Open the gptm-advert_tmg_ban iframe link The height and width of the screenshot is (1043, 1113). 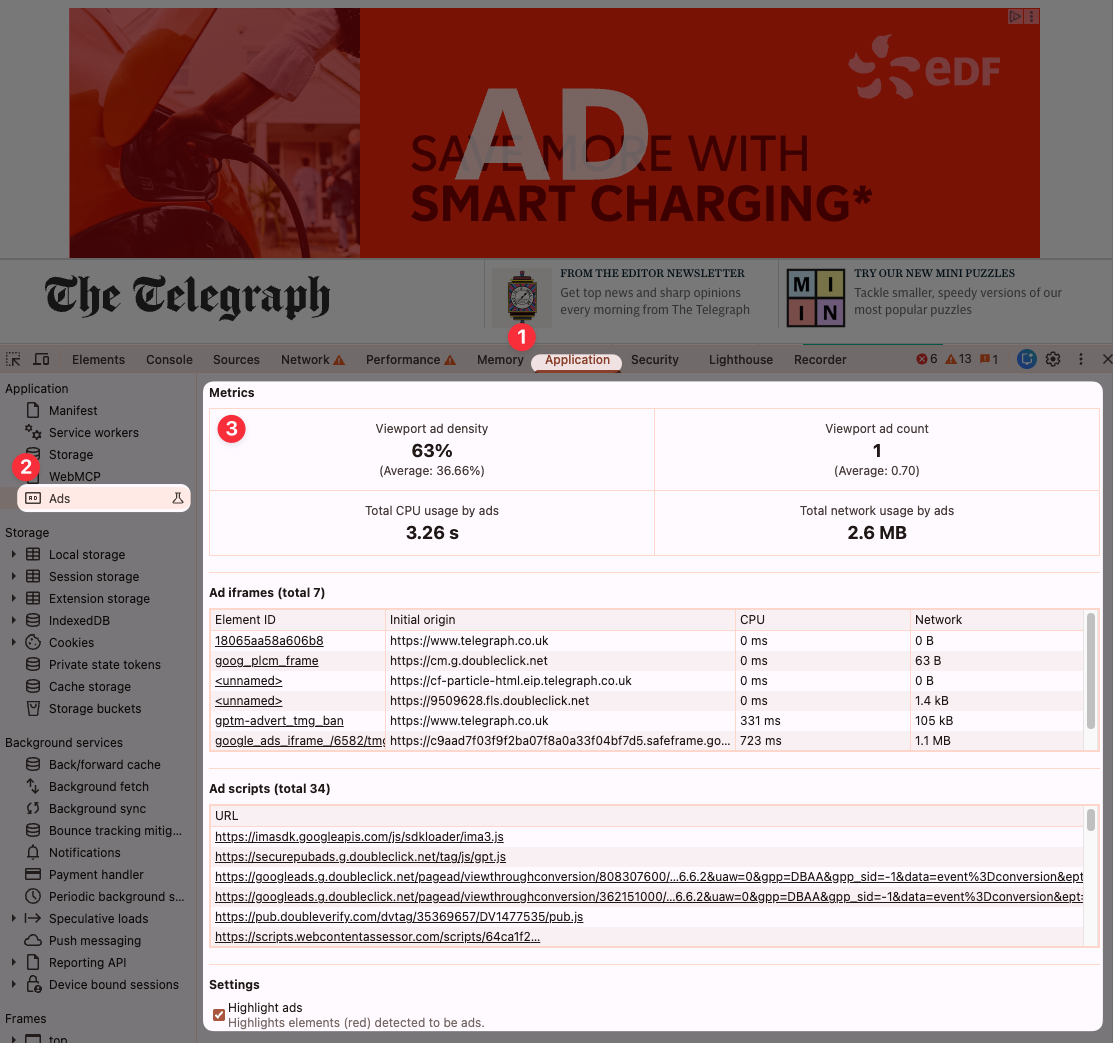(279, 721)
